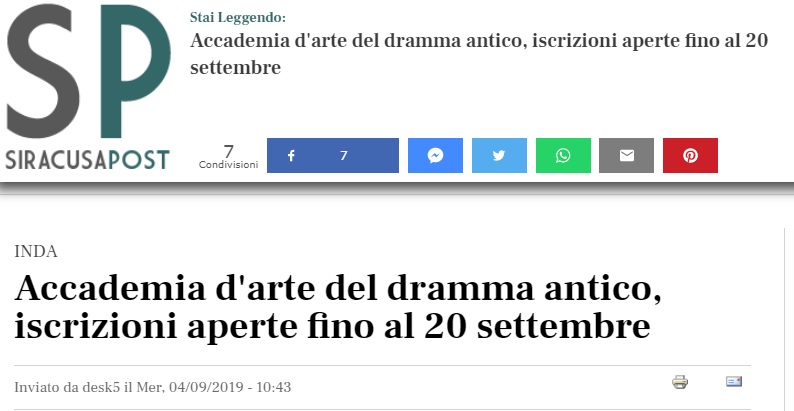Click the 7 Condivisioni share counter
Image resolution: width=794 pixels, height=411 pixels.
click(228, 157)
